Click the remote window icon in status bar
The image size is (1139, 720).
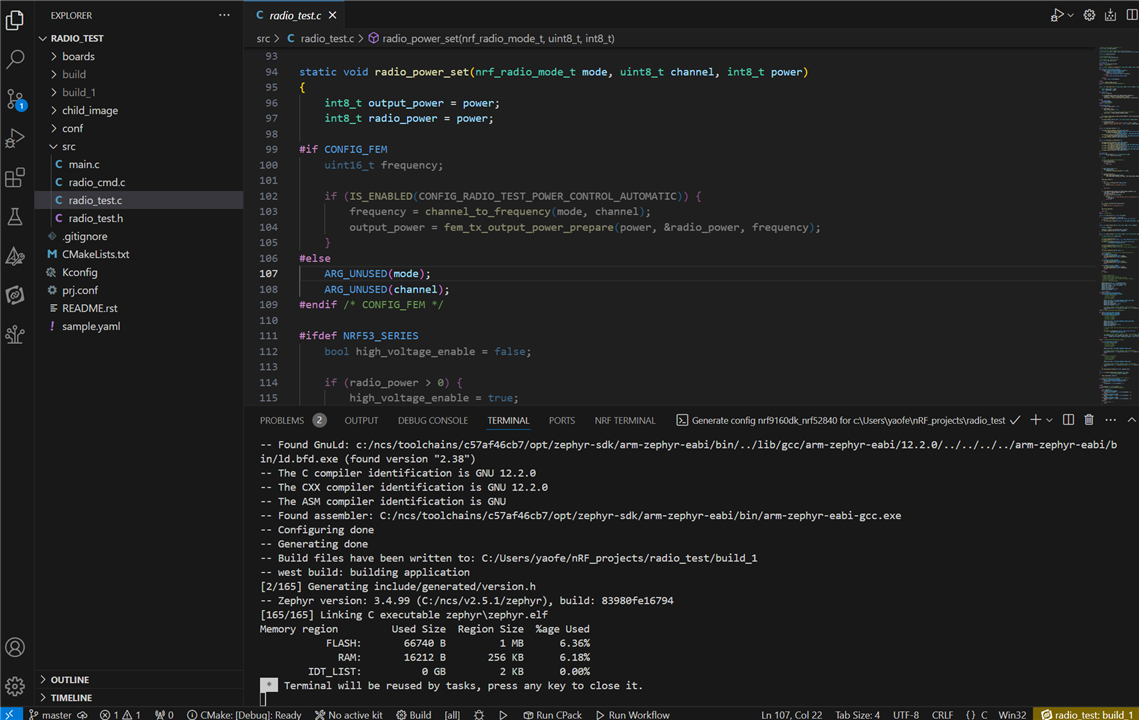10,714
